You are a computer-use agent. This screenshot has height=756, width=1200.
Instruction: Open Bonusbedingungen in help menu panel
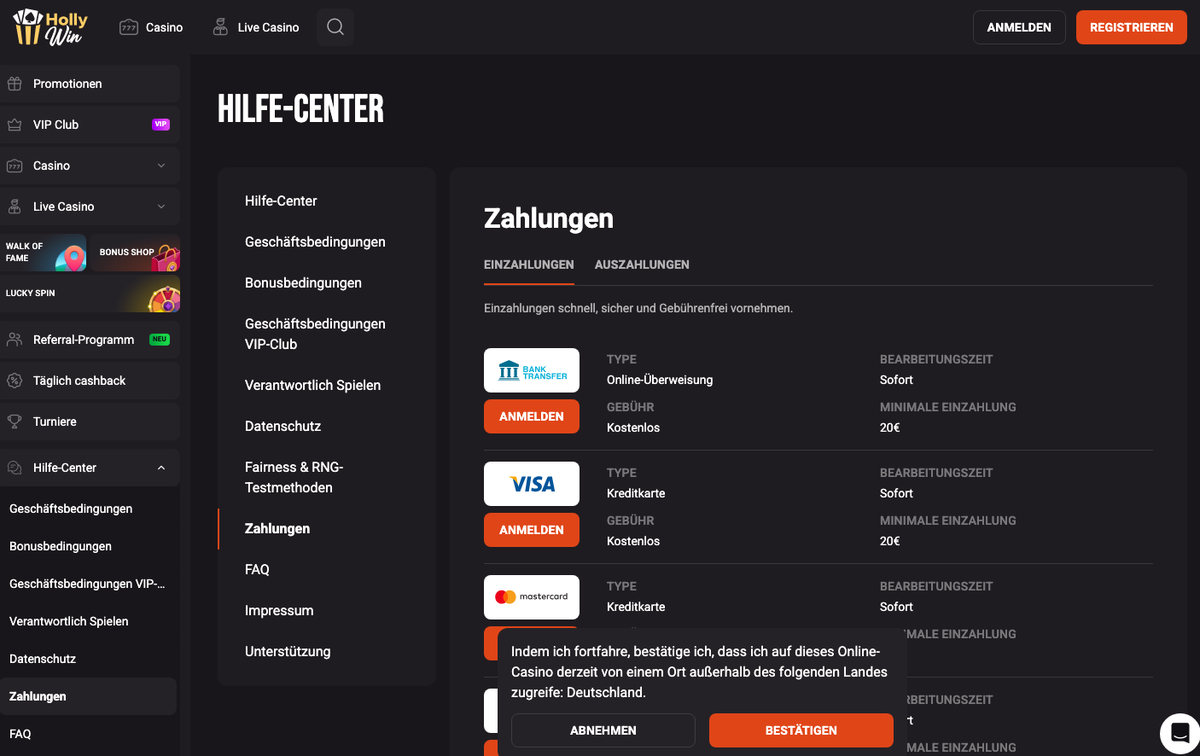(x=303, y=283)
